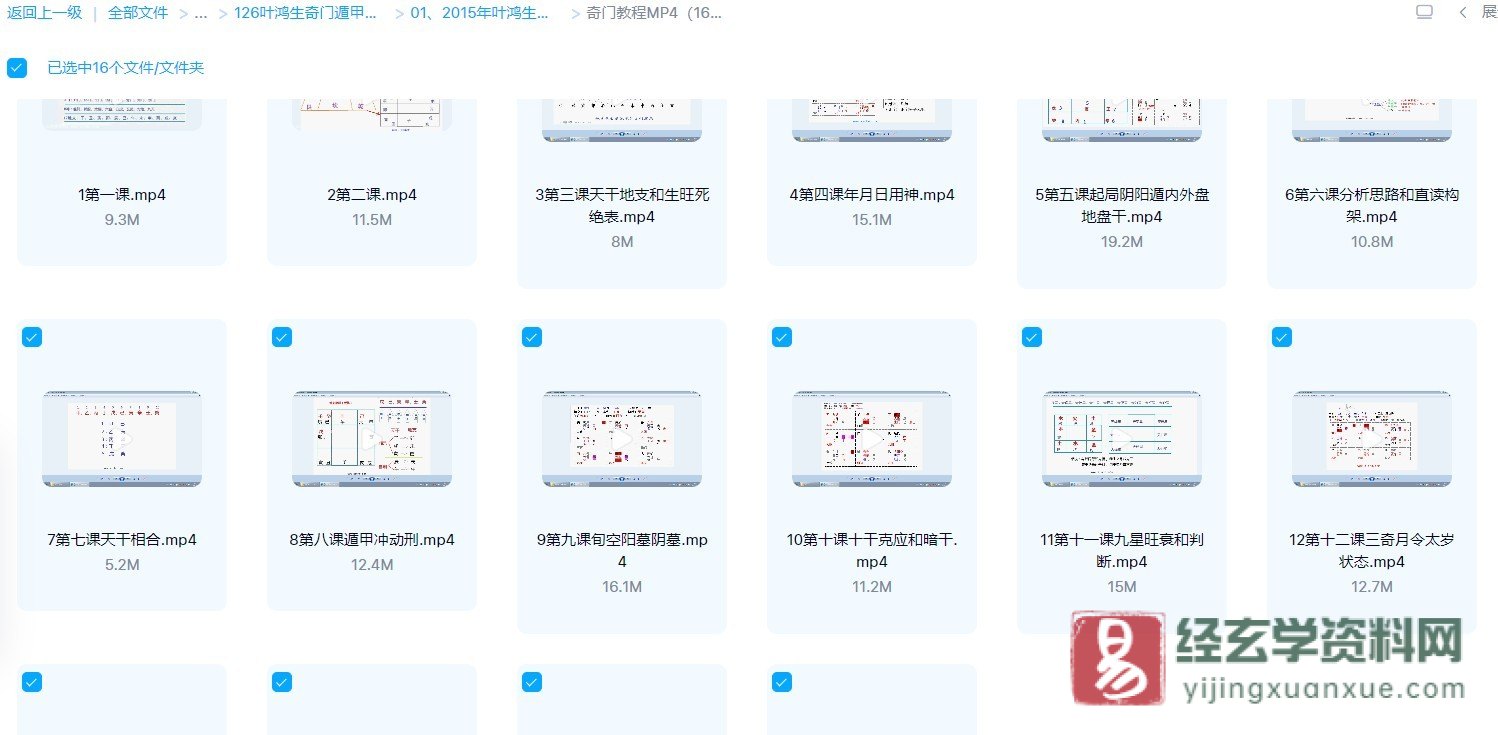
Task: Click the file name 5第五课起局阴阳遁内外盘地盘干.mp4
Action: (1122, 206)
